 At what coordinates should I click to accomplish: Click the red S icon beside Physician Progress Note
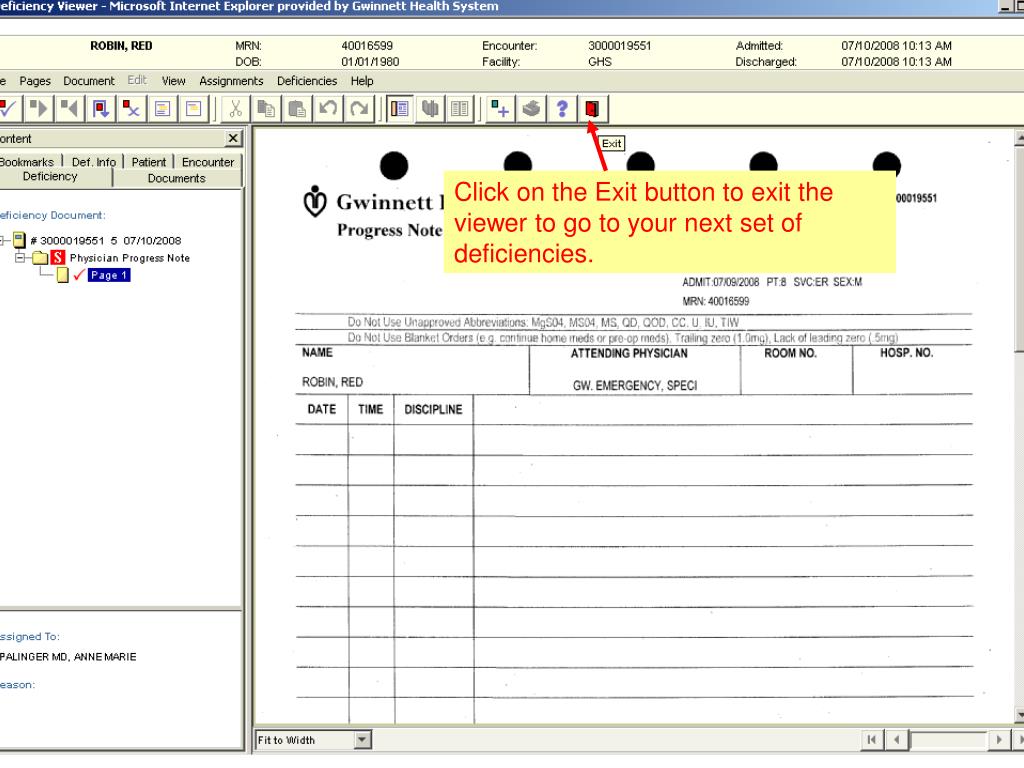pyautogui.click(x=58, y=257)
